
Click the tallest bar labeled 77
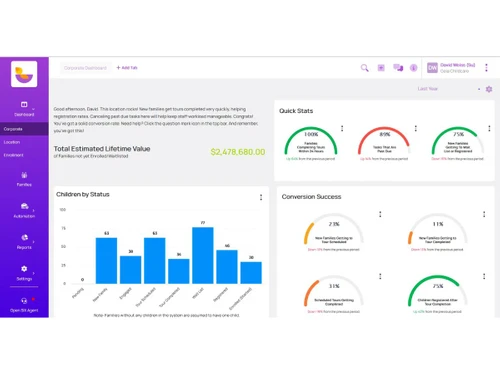(203, 255)
